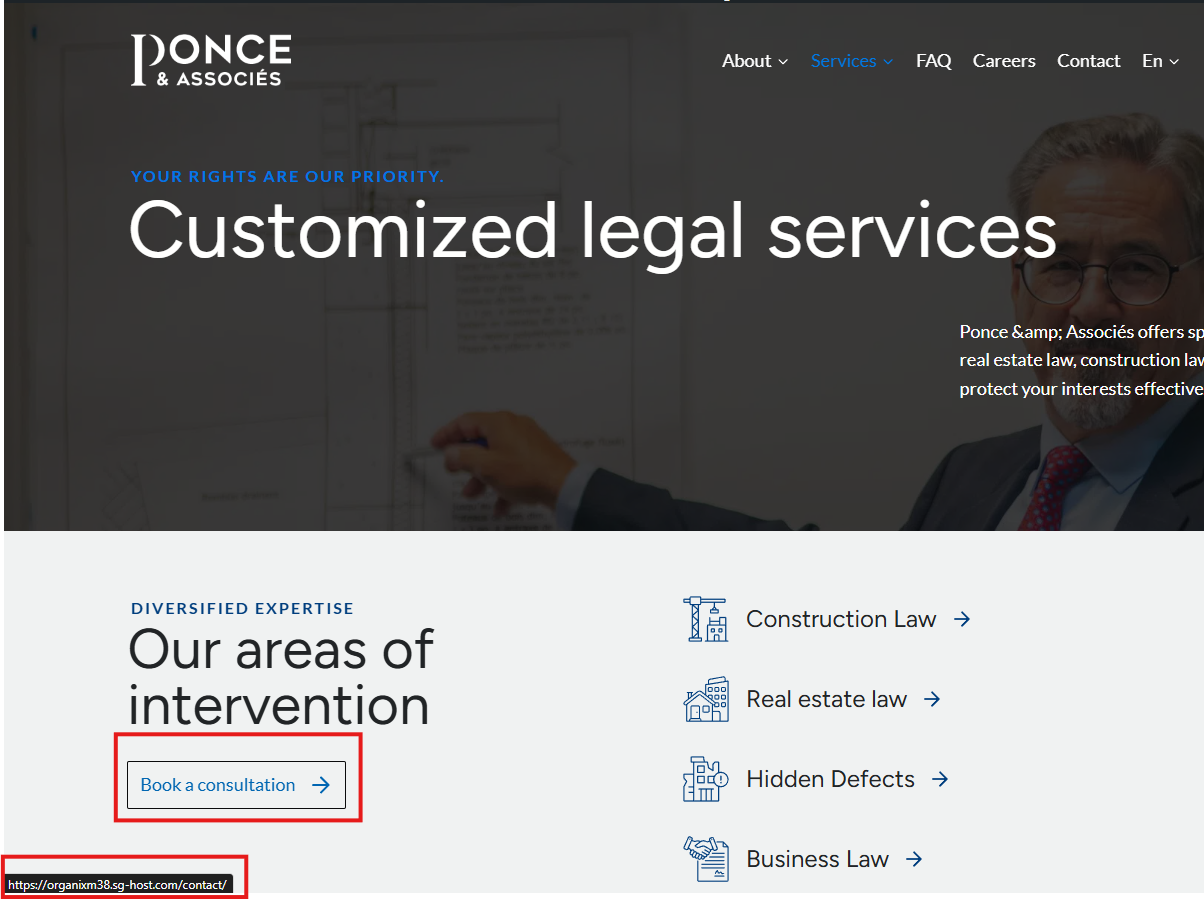Go to the FAQ page

point(933,61)
